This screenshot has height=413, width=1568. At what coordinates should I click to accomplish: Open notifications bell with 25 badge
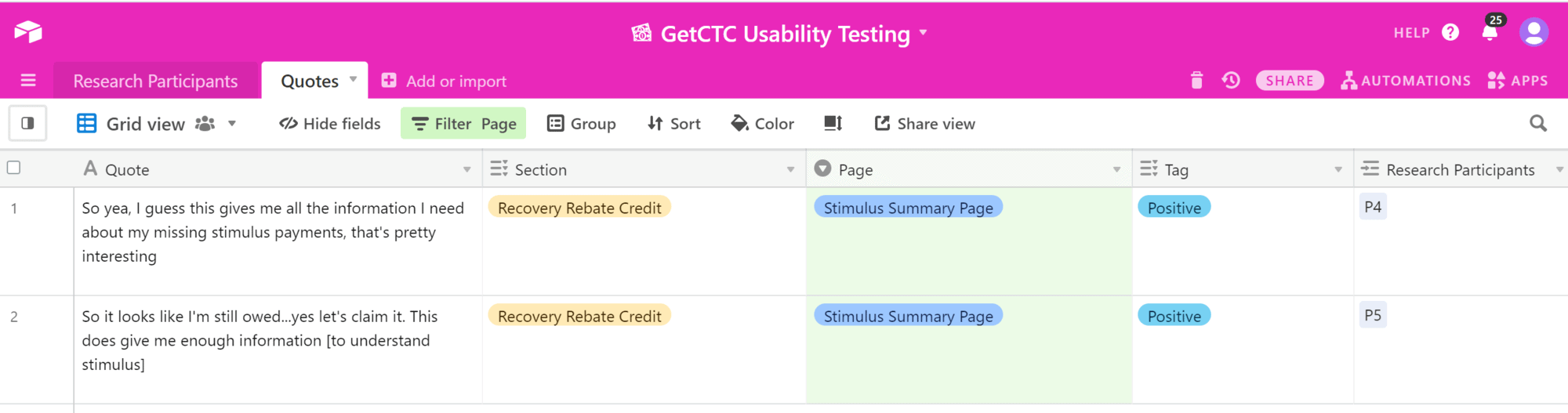(x=1490, y=31)
